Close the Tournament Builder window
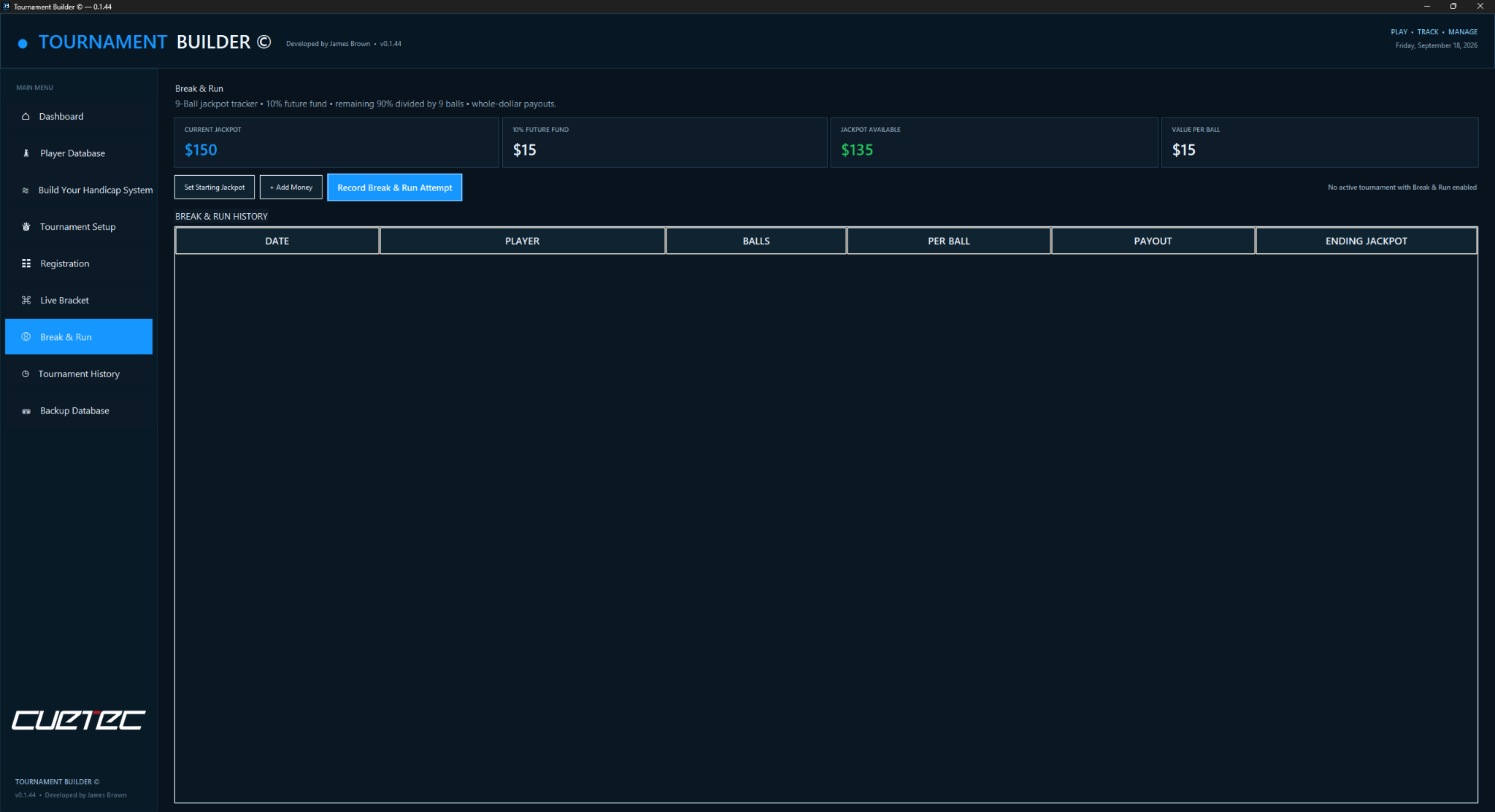1495x812 pixels. coord(1480,7)
